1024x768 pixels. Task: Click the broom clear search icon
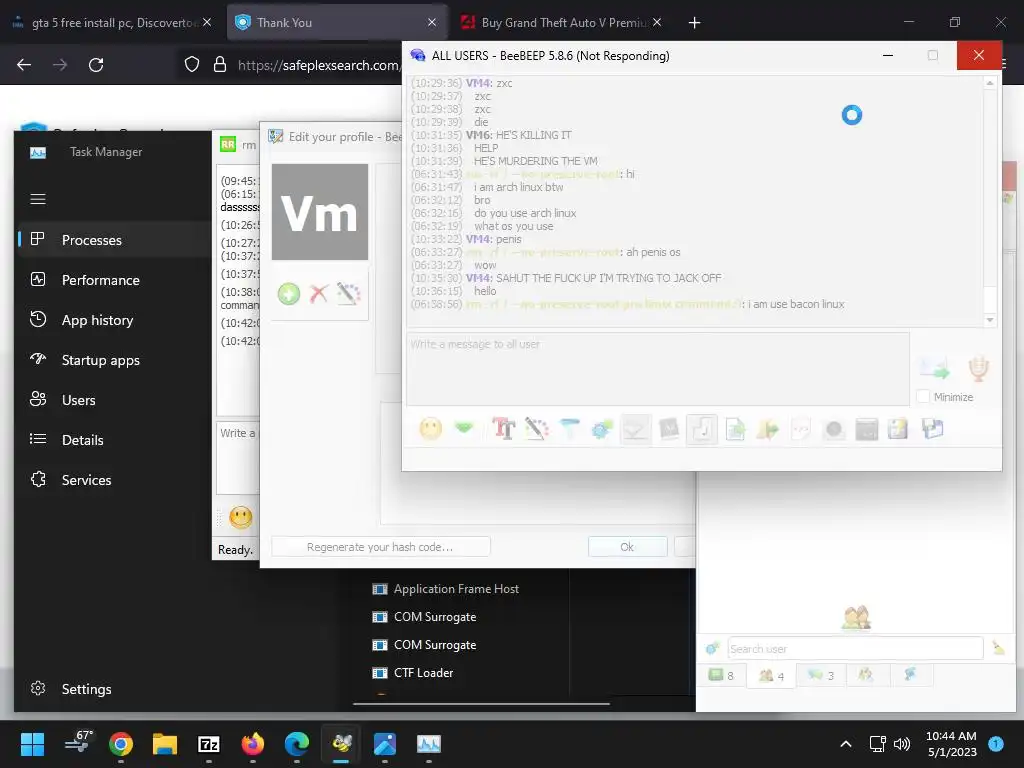click(999, 648)
